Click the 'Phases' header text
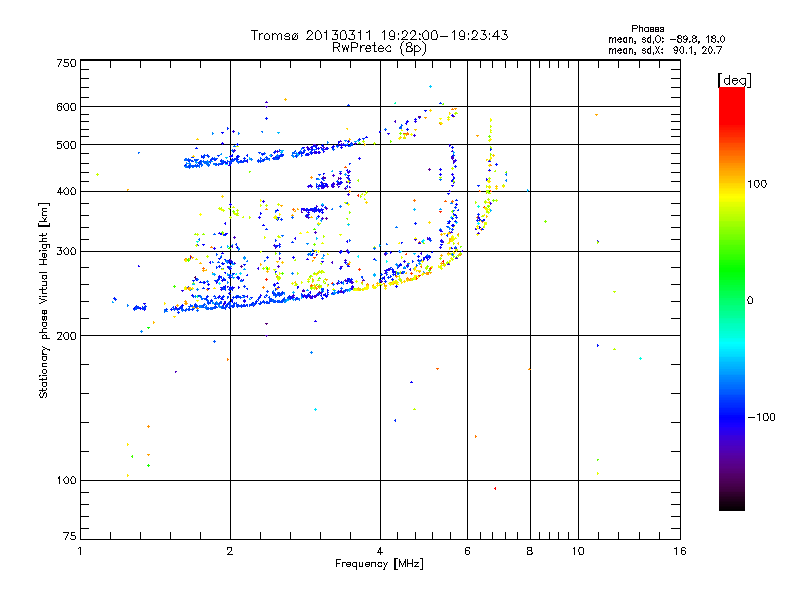This screenshot has height=600, width=800. tap(647, 29)
